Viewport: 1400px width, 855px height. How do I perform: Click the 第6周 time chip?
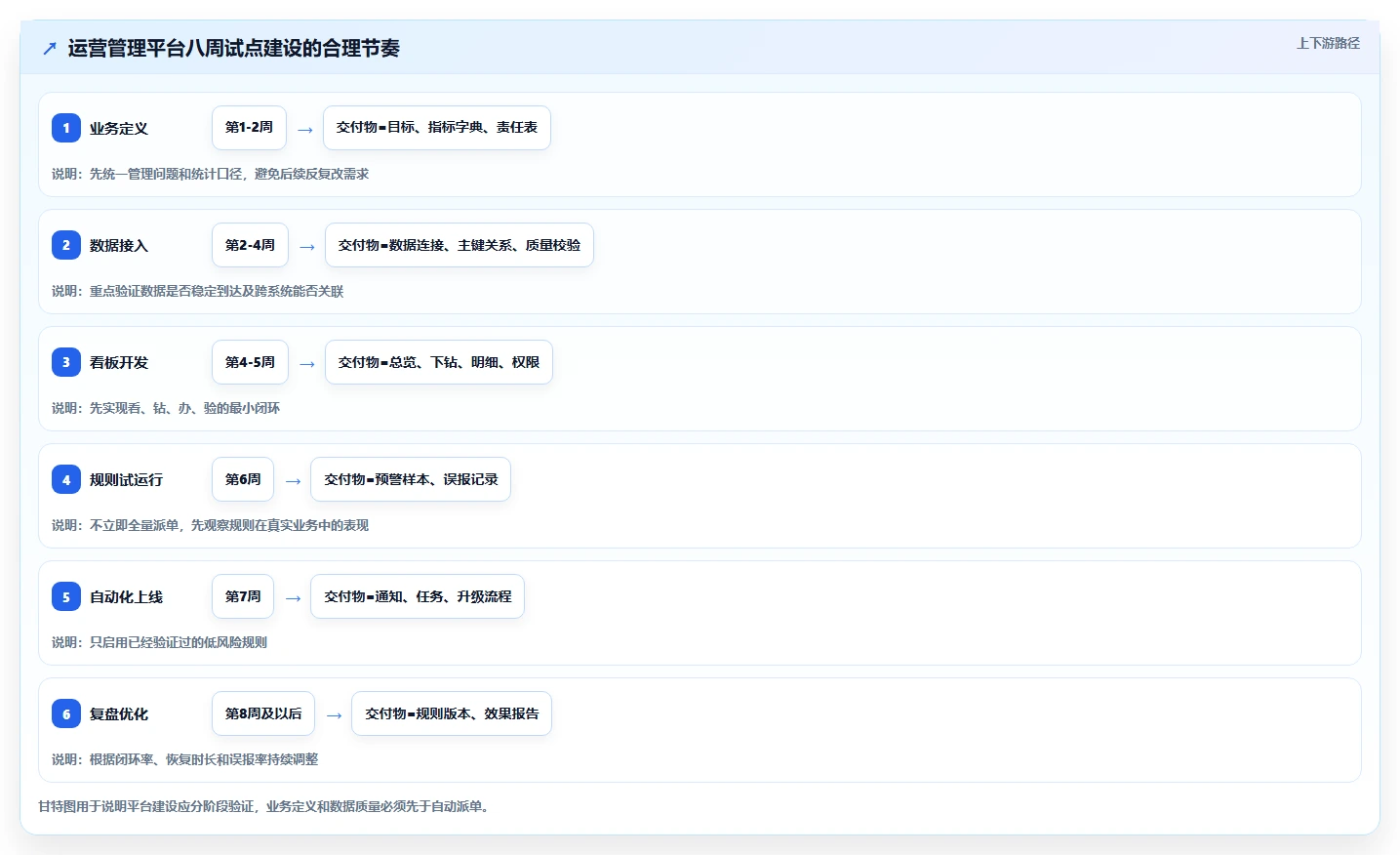[x=243, y=479]
